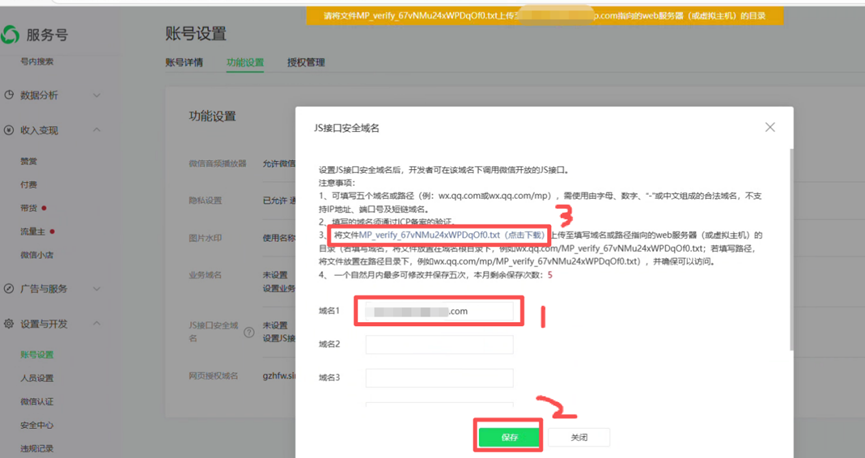Click the green WeChat 服务号 logo
This screenshot has width=865, height=458.
point(11,35)
